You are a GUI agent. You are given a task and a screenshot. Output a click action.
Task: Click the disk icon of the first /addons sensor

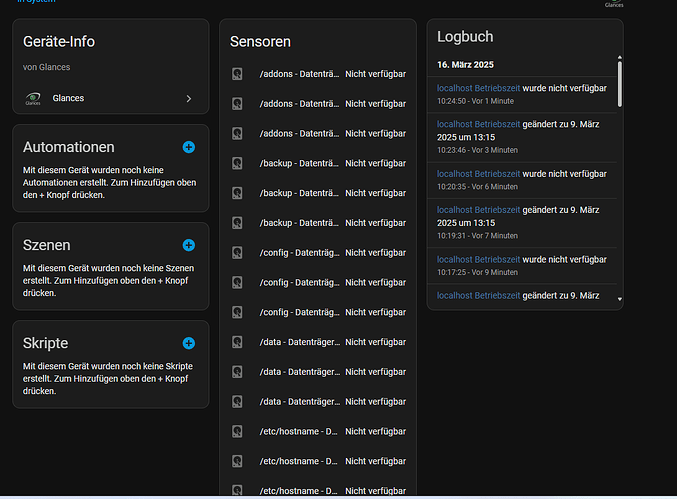[237, 74]
